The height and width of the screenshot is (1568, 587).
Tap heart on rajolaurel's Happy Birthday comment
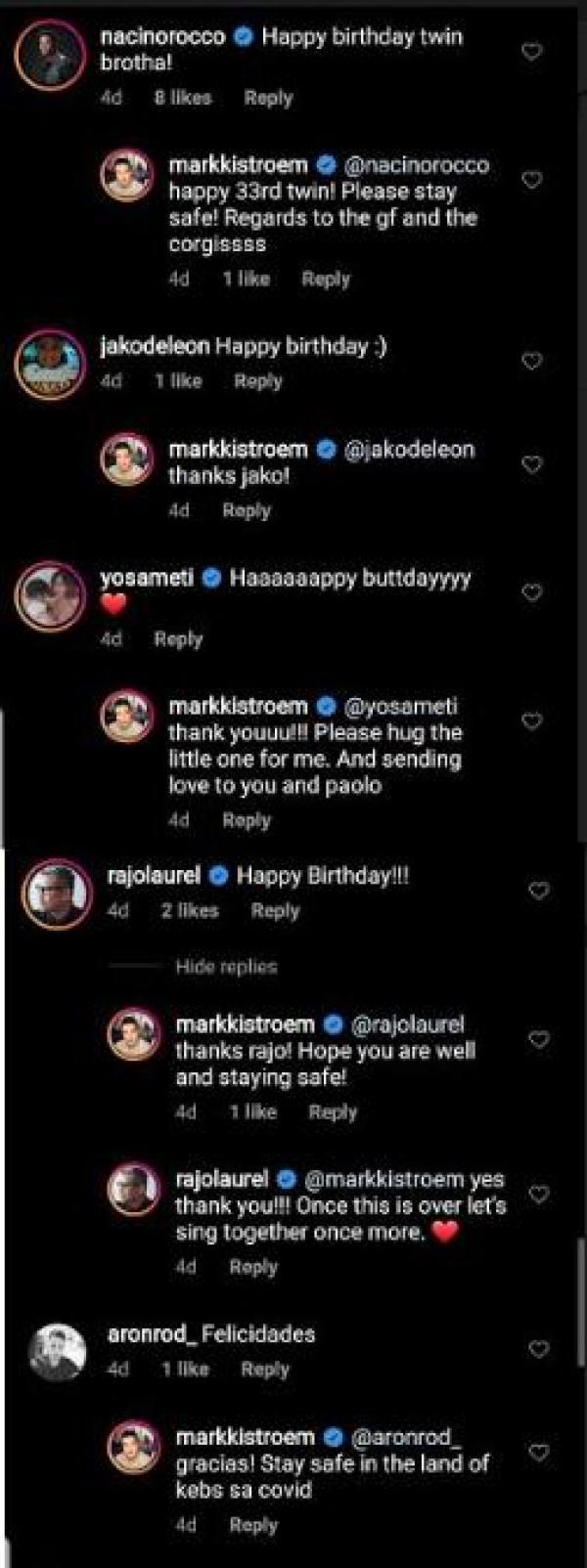coord(538,891)
